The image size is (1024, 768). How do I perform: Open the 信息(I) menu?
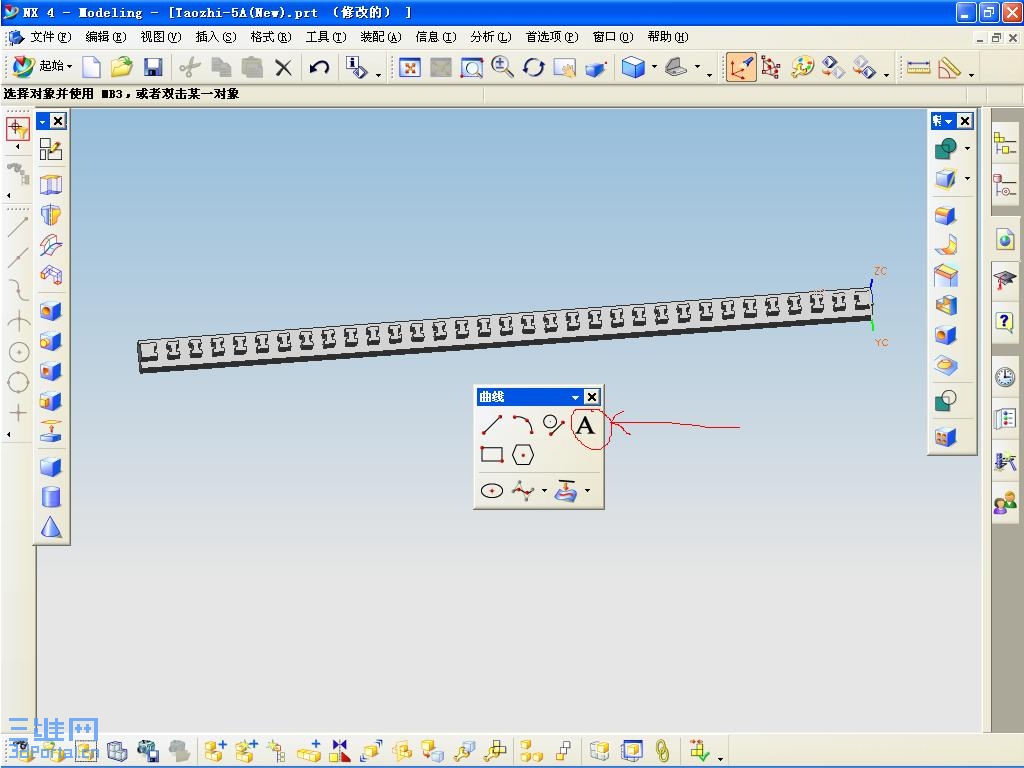click(x=436, y=37)
